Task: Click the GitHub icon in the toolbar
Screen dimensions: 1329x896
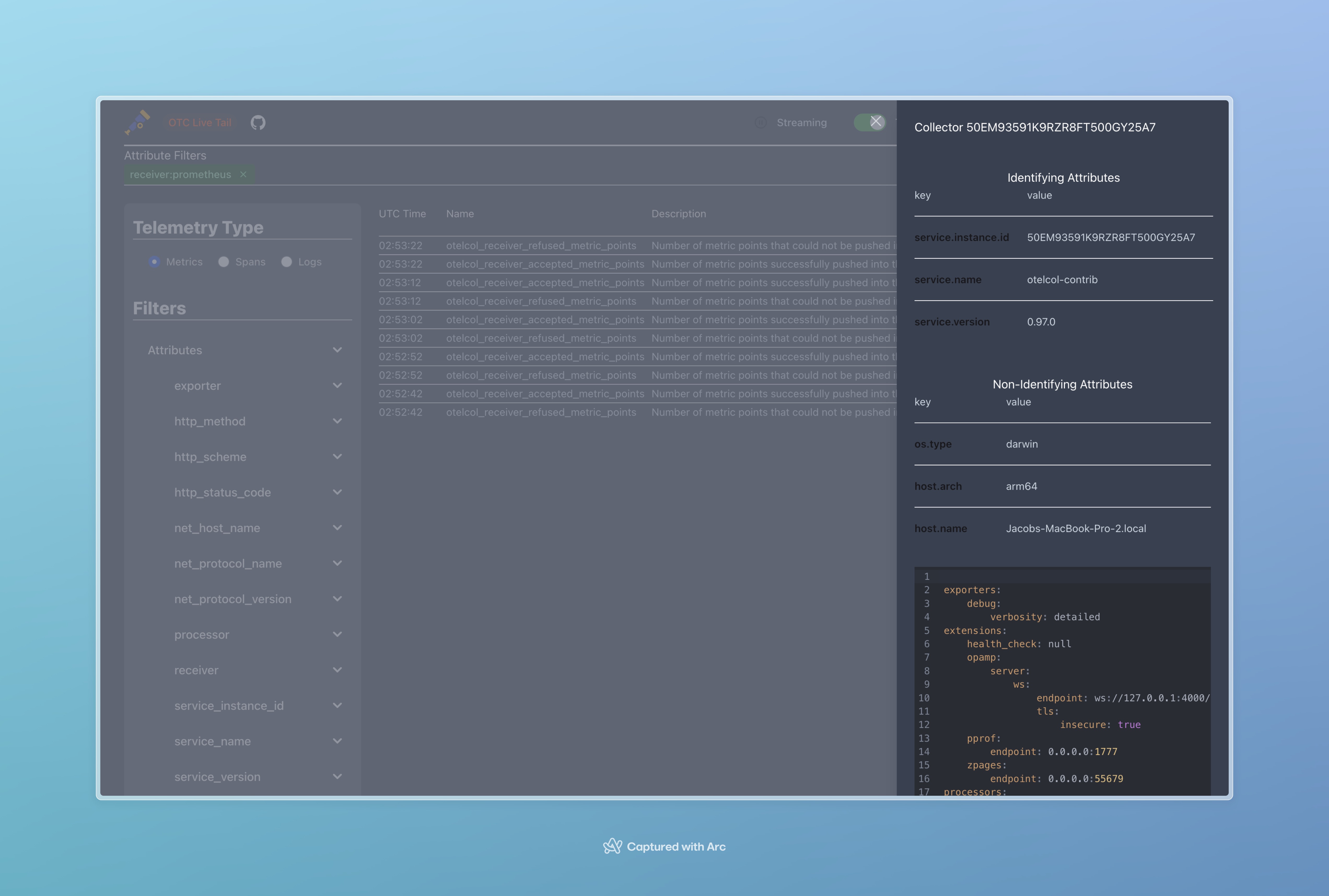Action: click(x=258, y=122)
